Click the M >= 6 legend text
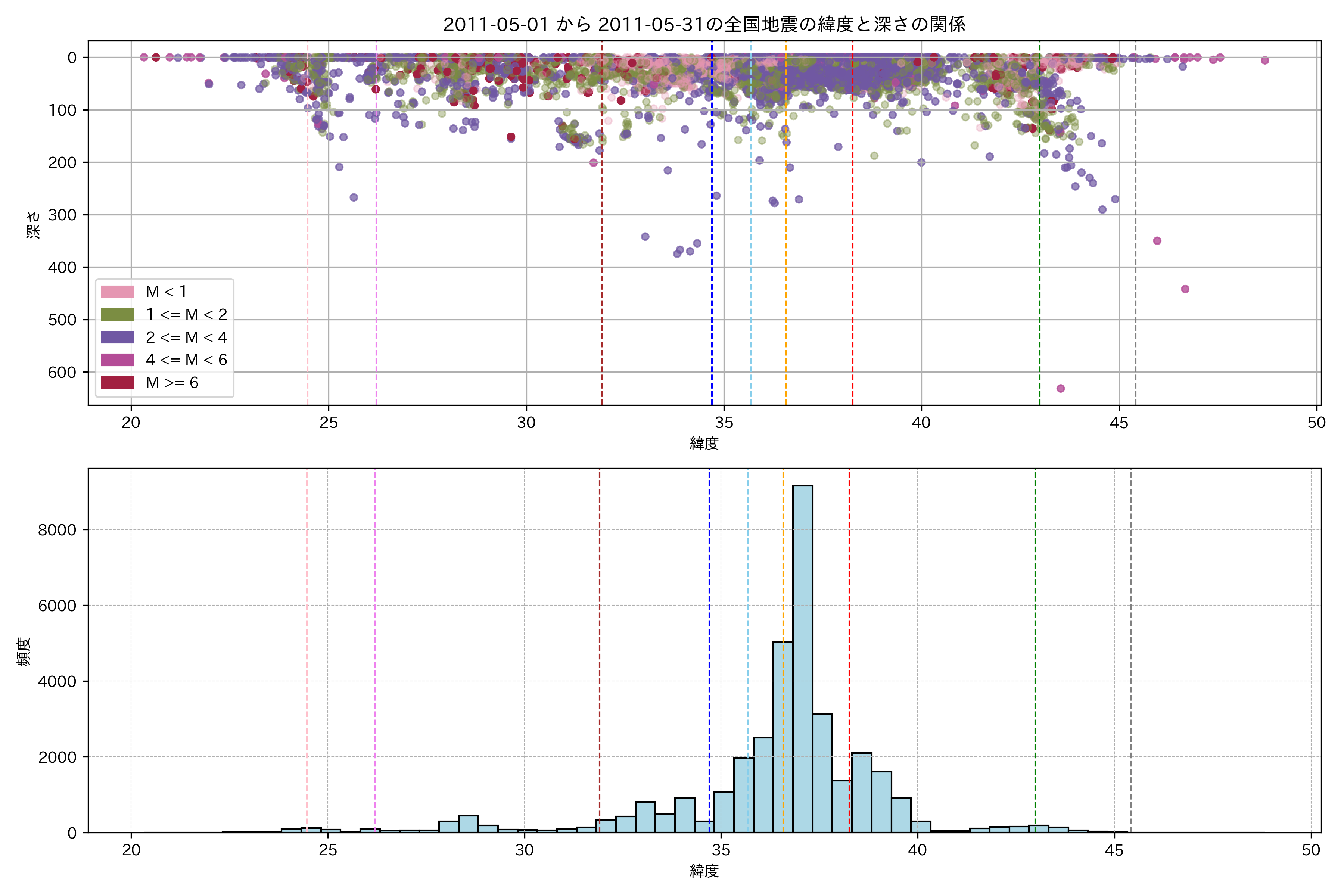Viewport: 1344px width, 896px height. [x=172, y=382]
